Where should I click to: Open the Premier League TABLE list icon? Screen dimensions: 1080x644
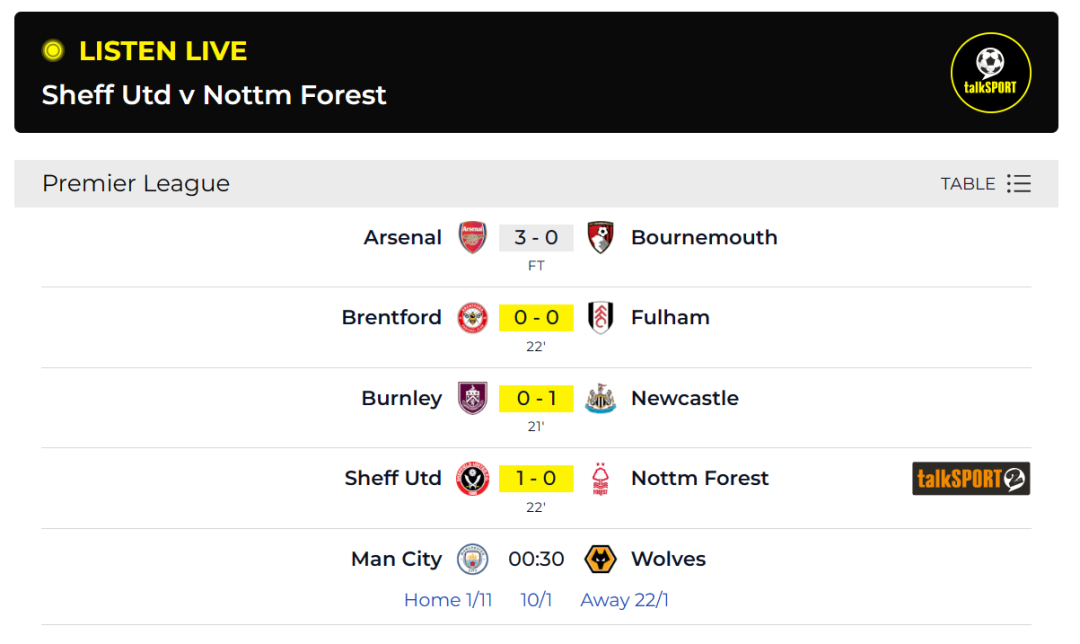1018,184
